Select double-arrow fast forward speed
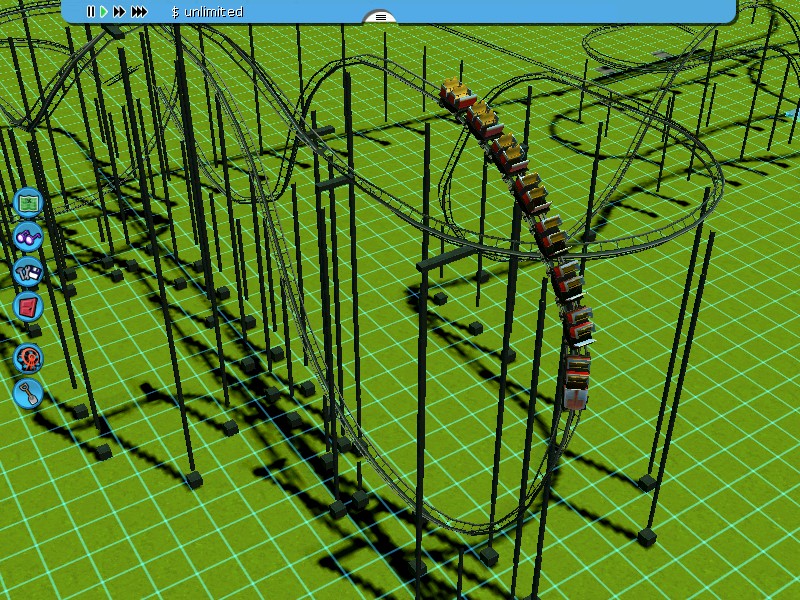Screen dimensions: 800x600 click(119, 12)
